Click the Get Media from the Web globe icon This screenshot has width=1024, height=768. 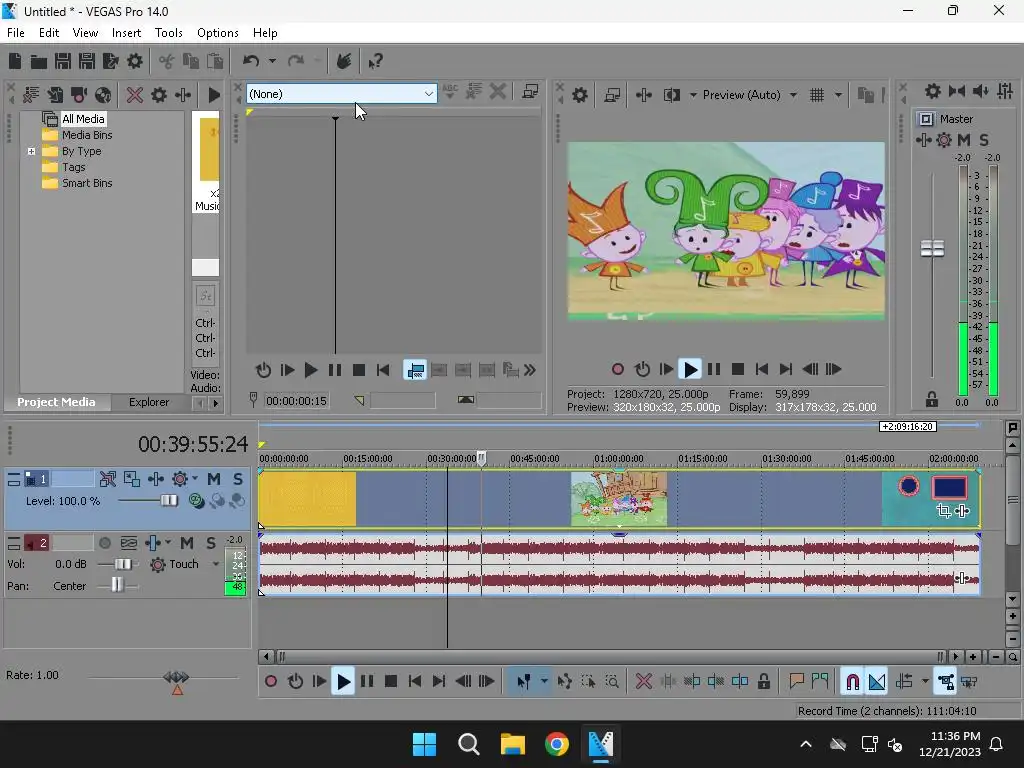coord(103,95)
